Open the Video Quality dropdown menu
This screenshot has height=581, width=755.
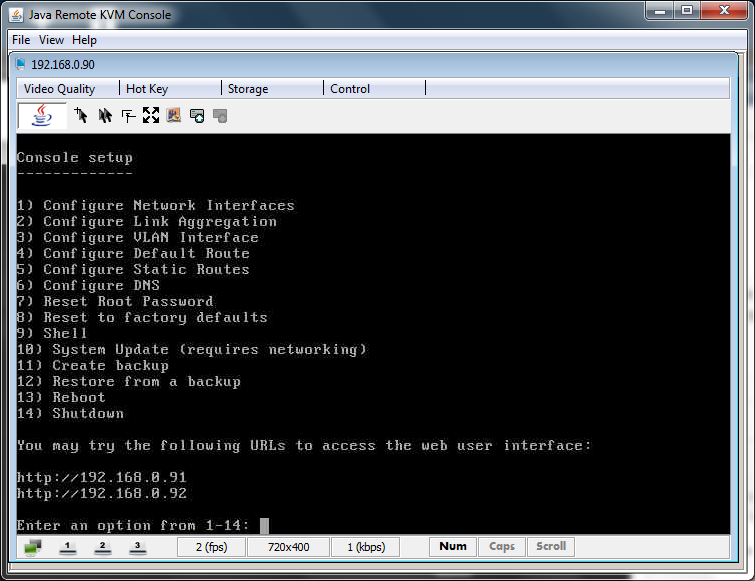tap(60, 89)
